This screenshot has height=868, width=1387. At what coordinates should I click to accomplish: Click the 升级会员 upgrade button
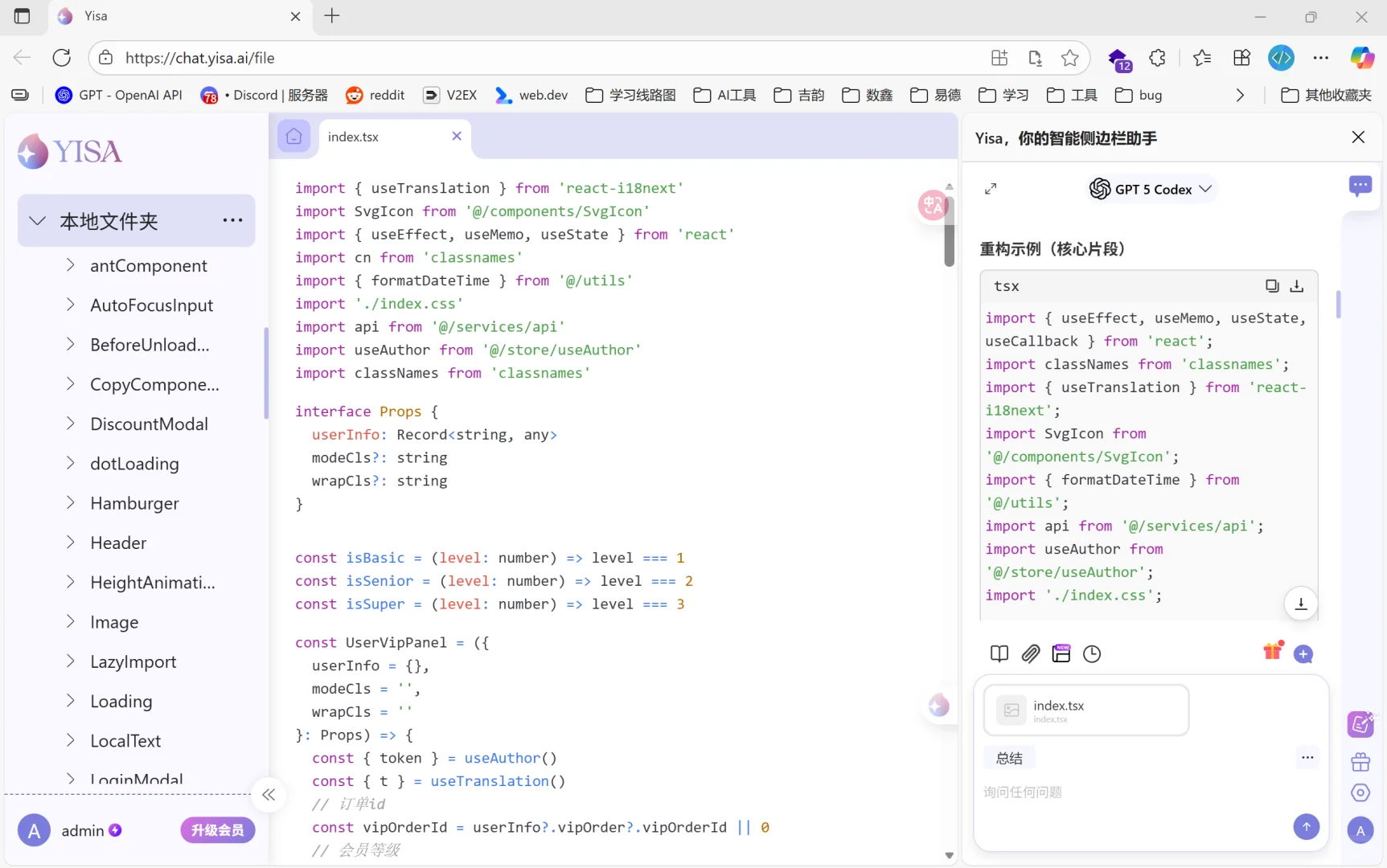pos(218,830)
